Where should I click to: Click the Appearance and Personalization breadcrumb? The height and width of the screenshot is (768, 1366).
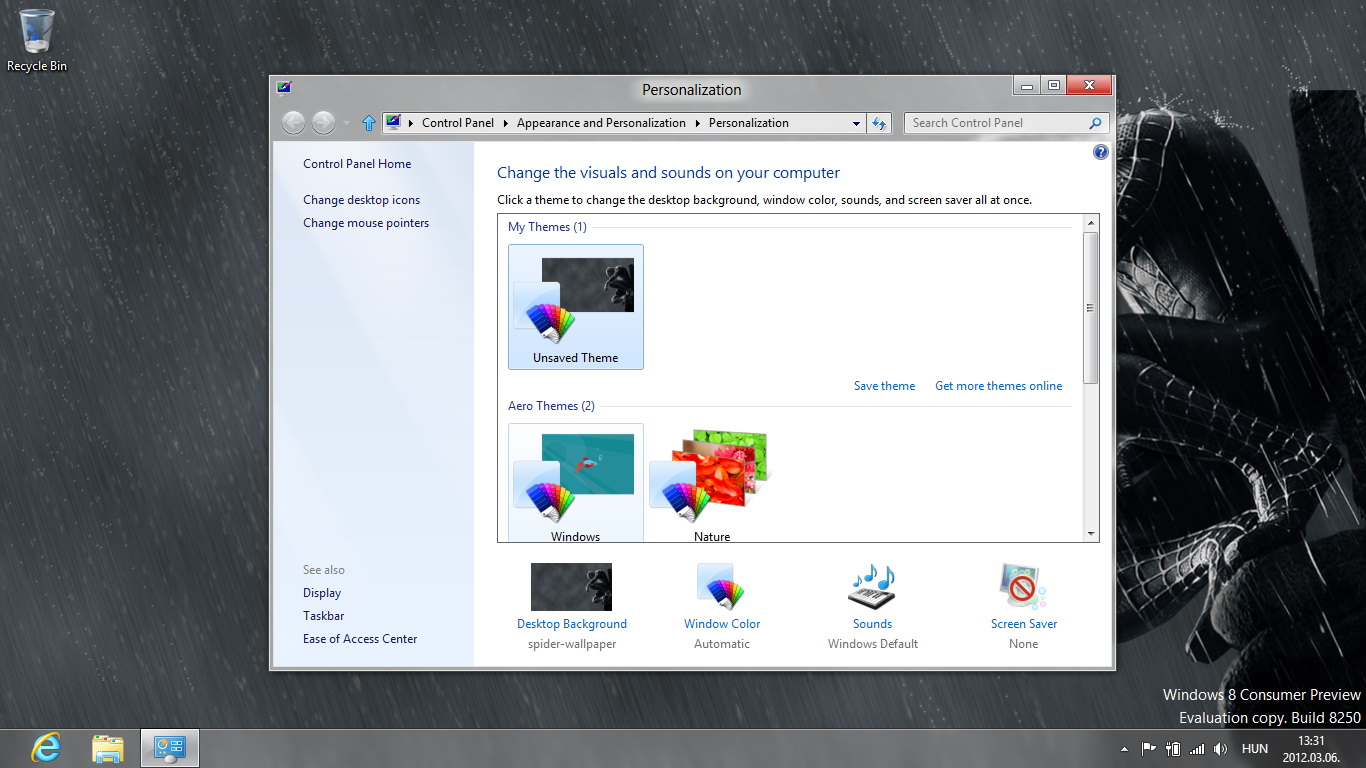pos(601,123)
